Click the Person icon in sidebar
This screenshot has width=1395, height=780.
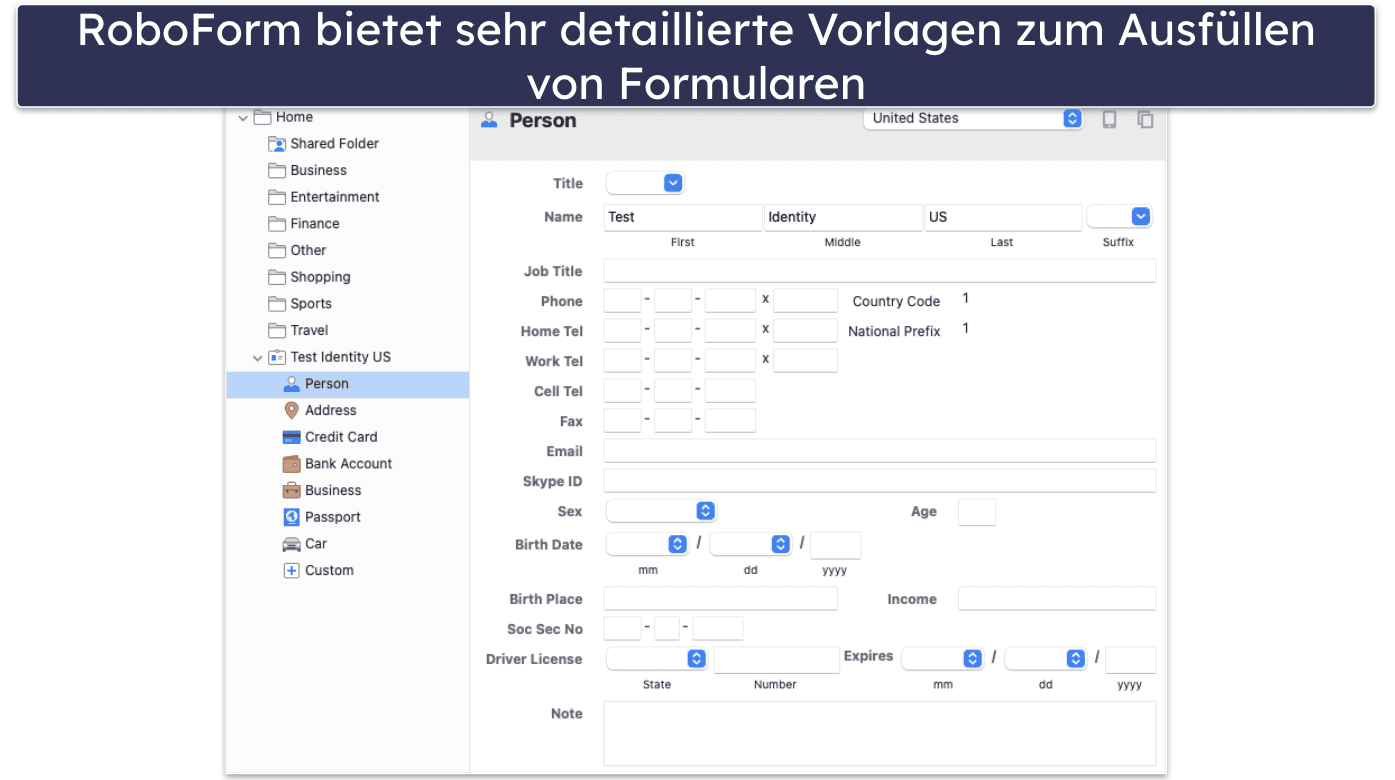point(292,384)
